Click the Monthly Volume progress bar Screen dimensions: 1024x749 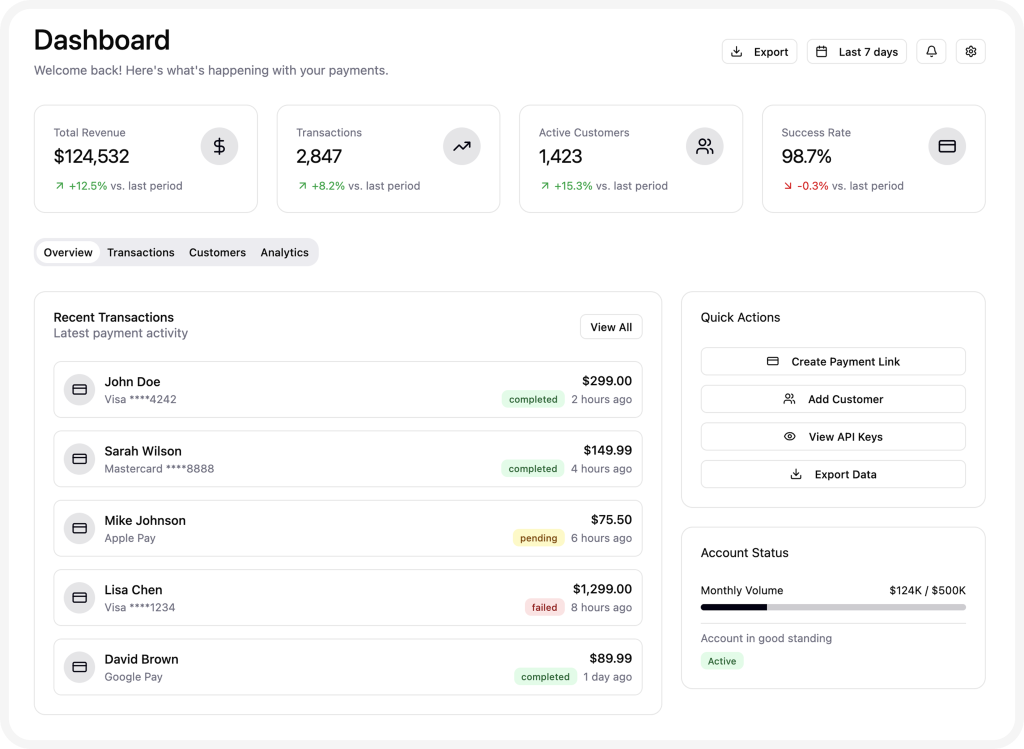833,607
